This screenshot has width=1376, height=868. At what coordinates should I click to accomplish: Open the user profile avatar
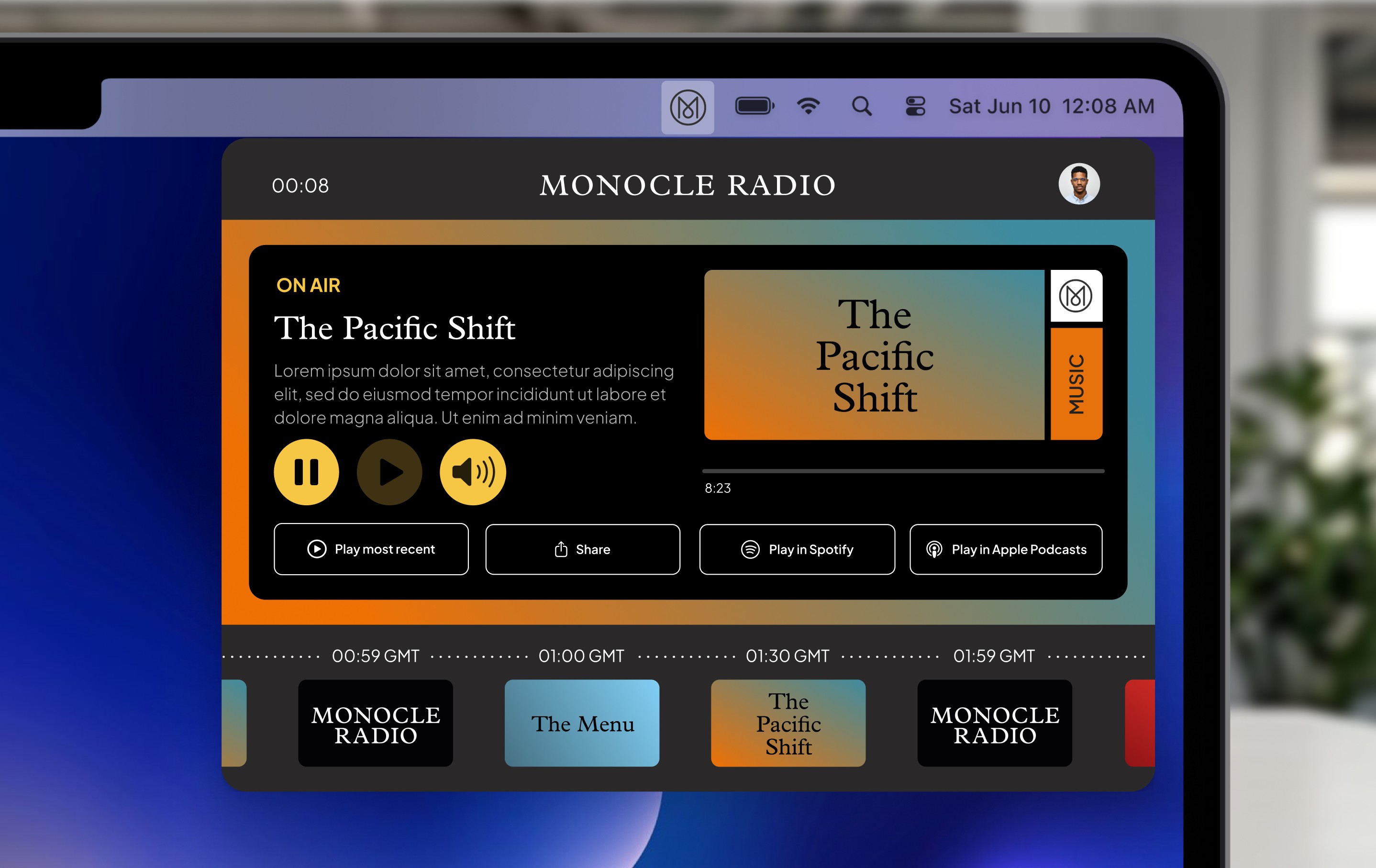(x=1079, y=184)
